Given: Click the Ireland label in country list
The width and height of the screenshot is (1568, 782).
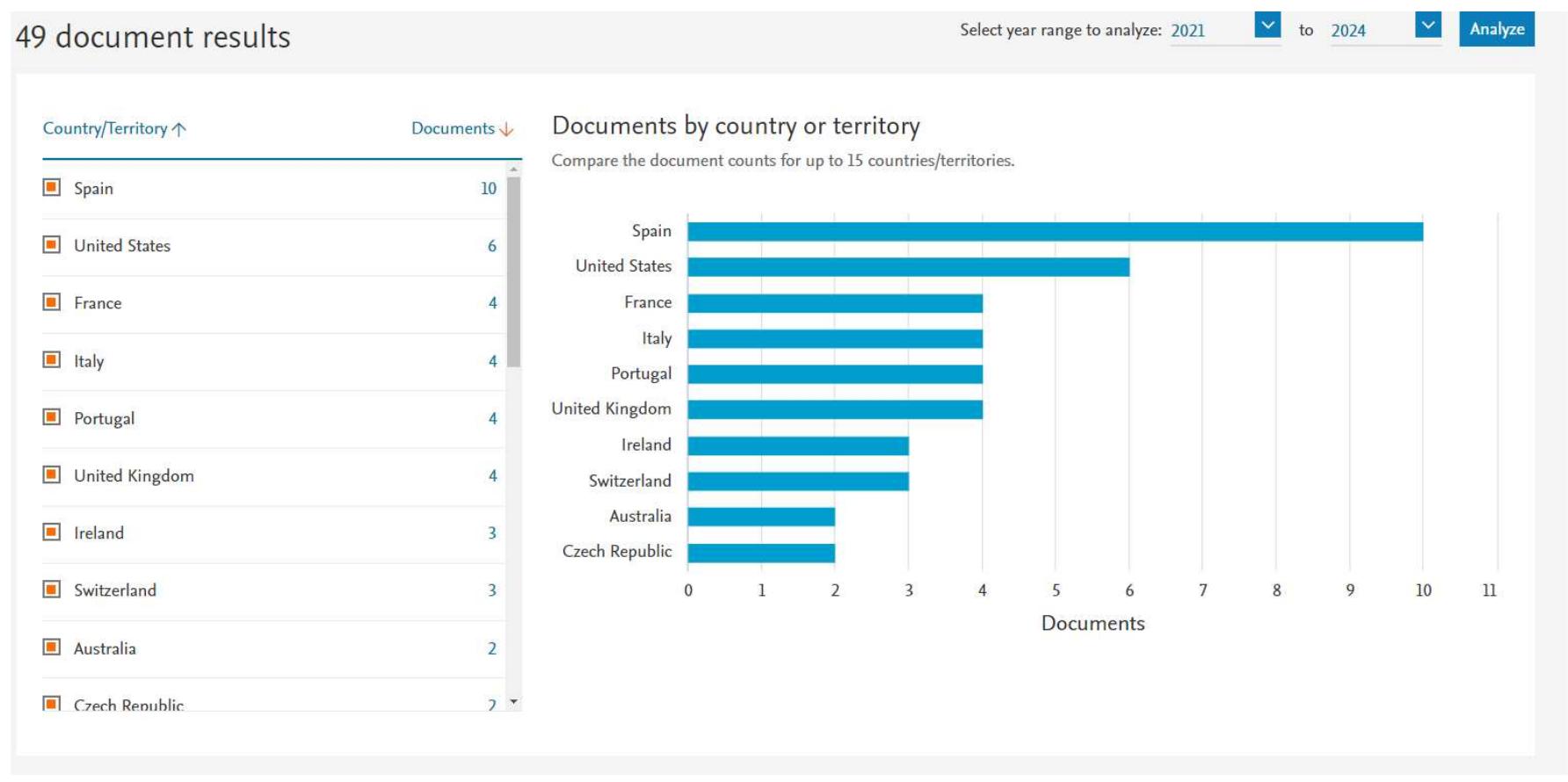Looking at the screenshot, I should pyautogui.click(x=98, y=533).
